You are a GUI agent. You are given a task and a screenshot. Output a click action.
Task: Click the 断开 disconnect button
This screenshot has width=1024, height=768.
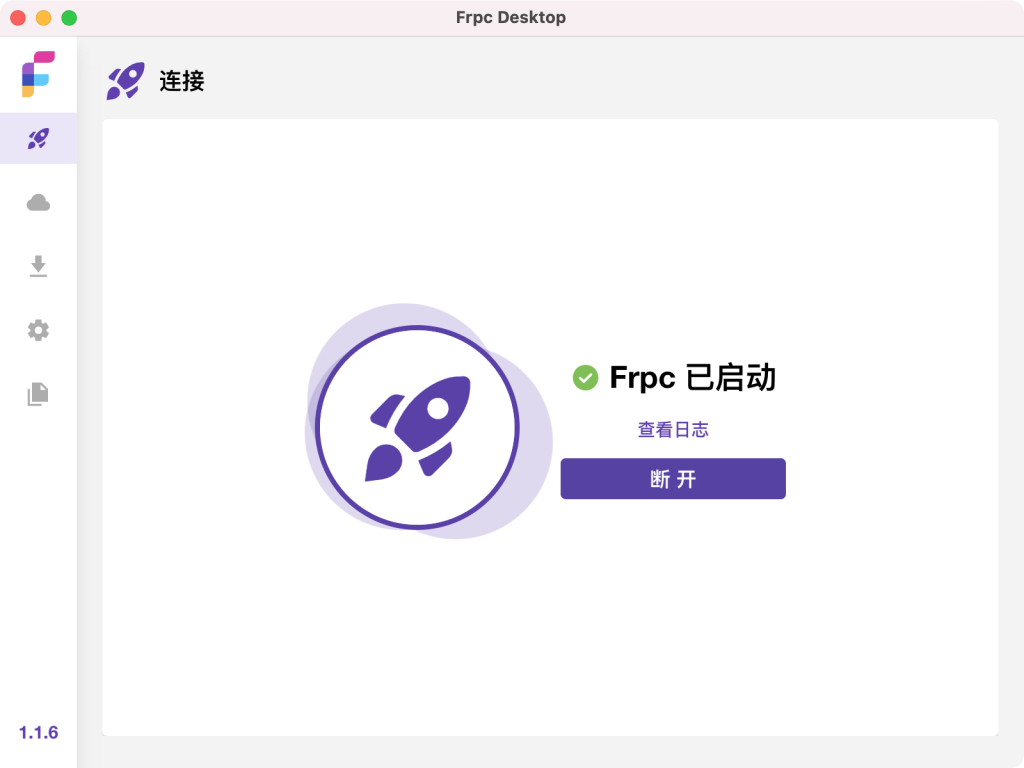673,479
